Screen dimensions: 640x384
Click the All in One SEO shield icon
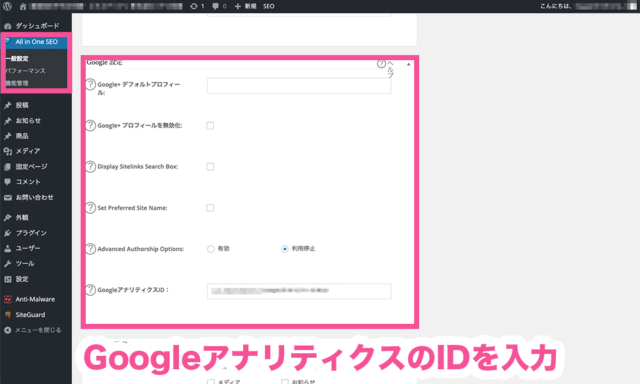tap(8, 41)
